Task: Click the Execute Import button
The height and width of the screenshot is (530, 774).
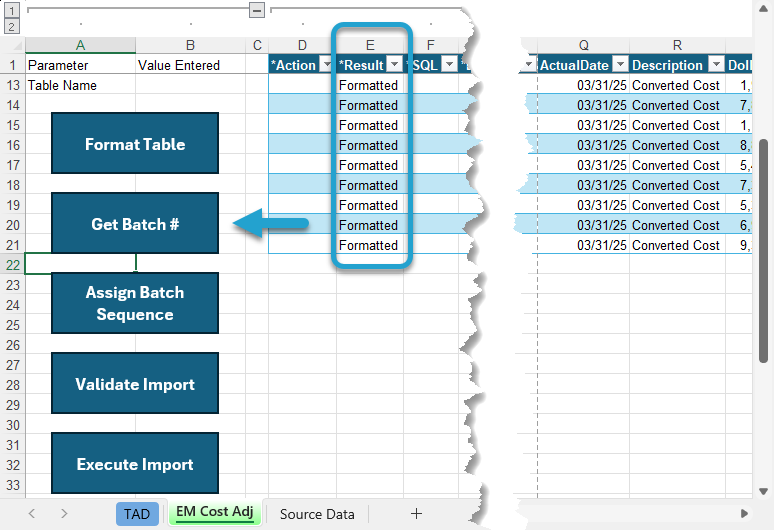Action: pos(135,463)
